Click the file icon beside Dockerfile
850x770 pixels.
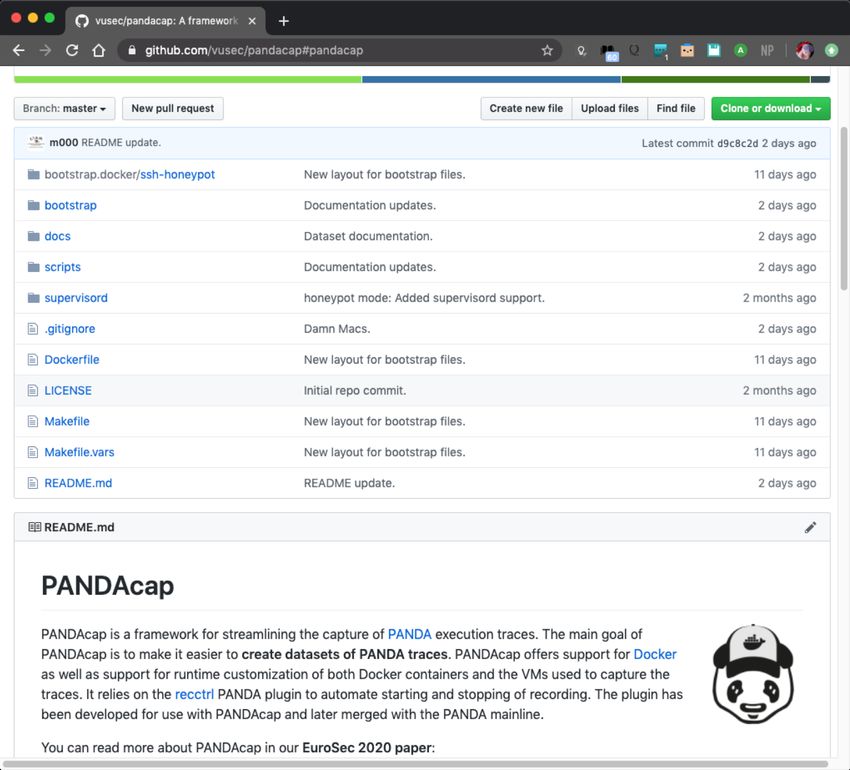(x=33, y=360)
